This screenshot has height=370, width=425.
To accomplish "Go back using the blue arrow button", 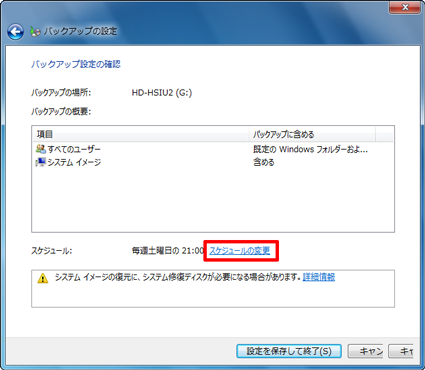I will (x=15, y=32).
